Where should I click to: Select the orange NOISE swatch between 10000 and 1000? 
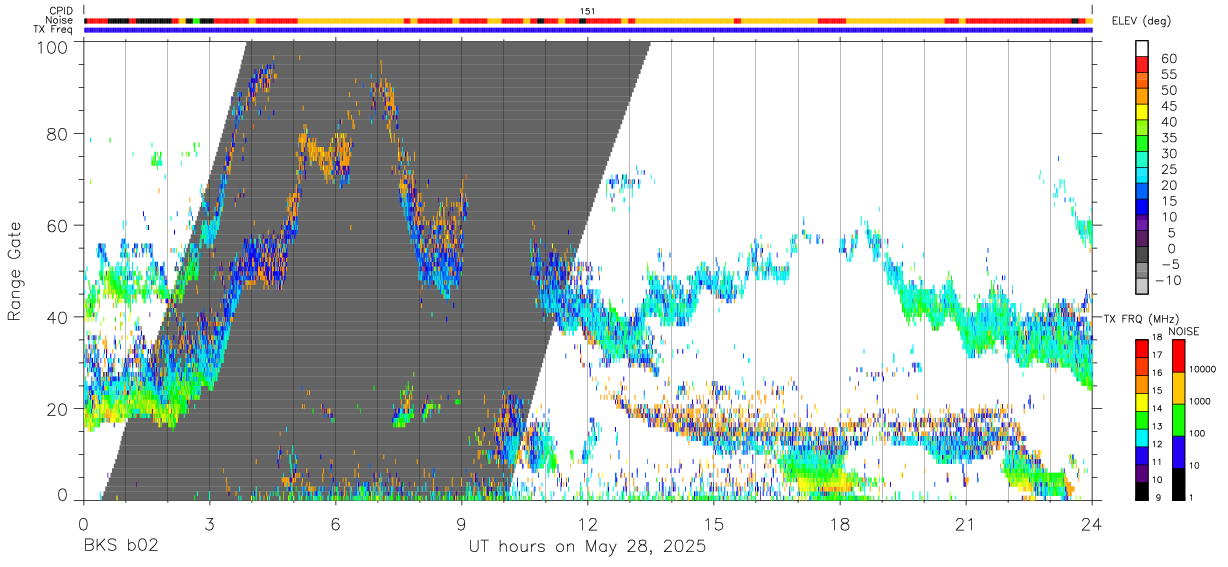(x=1178, y=387)
